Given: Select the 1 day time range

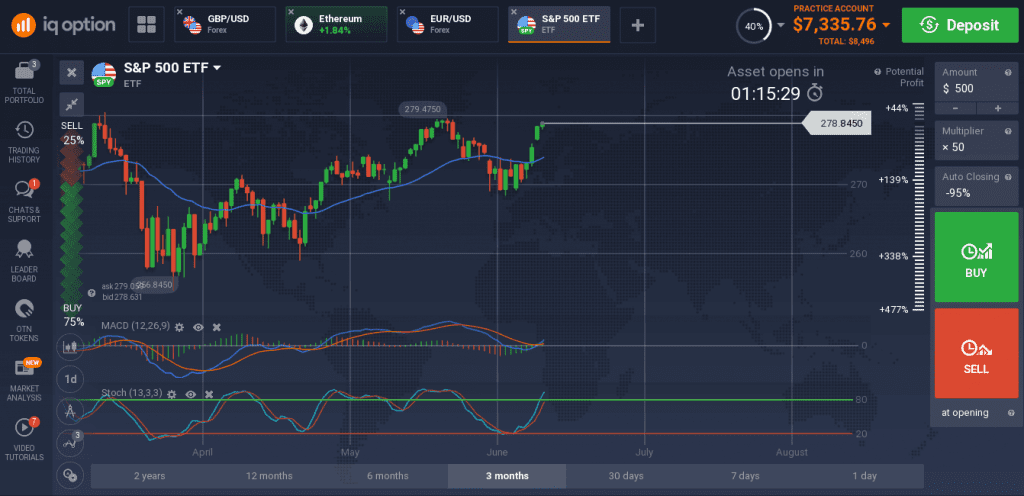Looking at the screenshot, I should pyautogui.click(x=864, y=476).
